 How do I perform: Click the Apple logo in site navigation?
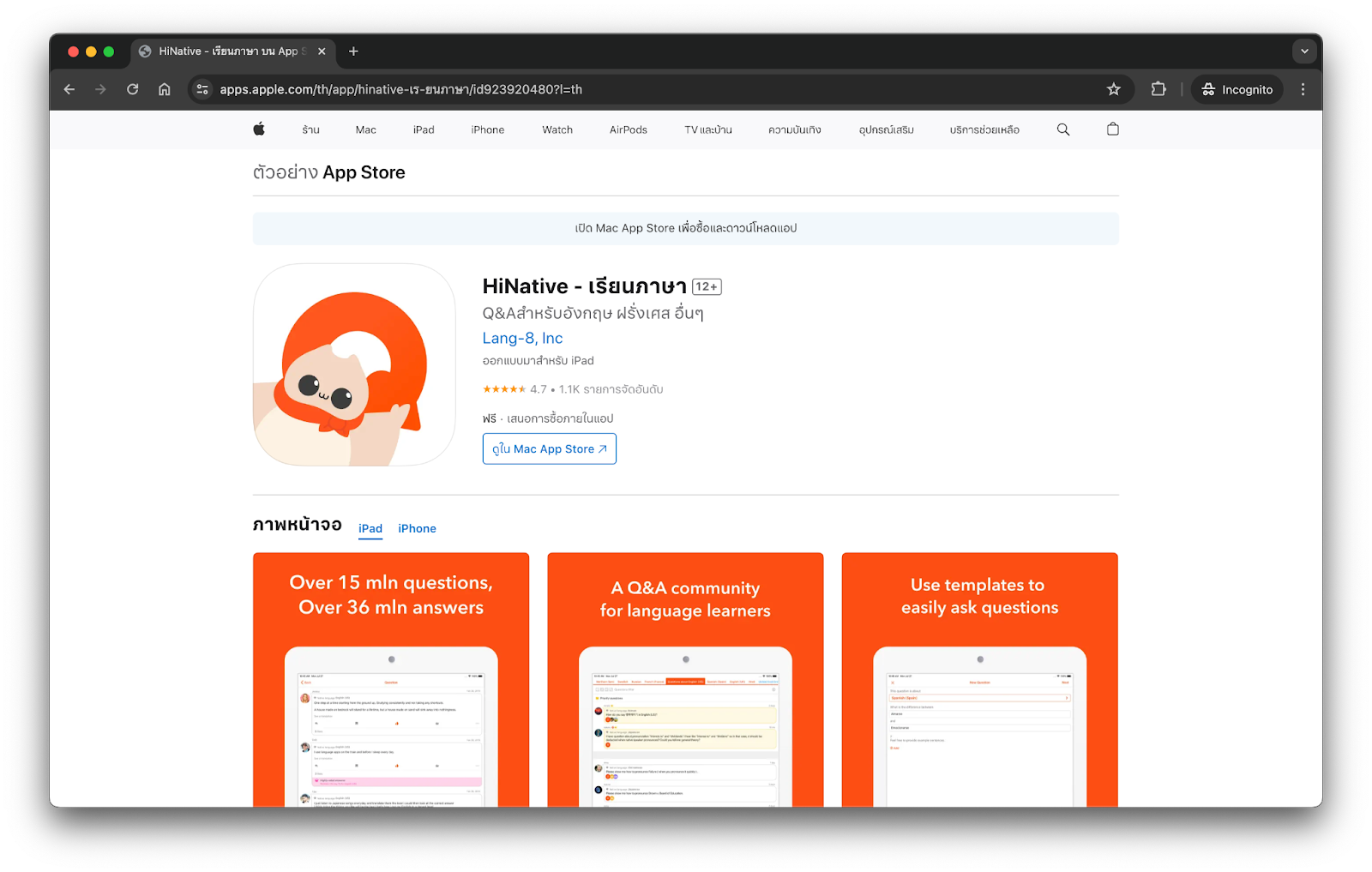click(259, 129)
